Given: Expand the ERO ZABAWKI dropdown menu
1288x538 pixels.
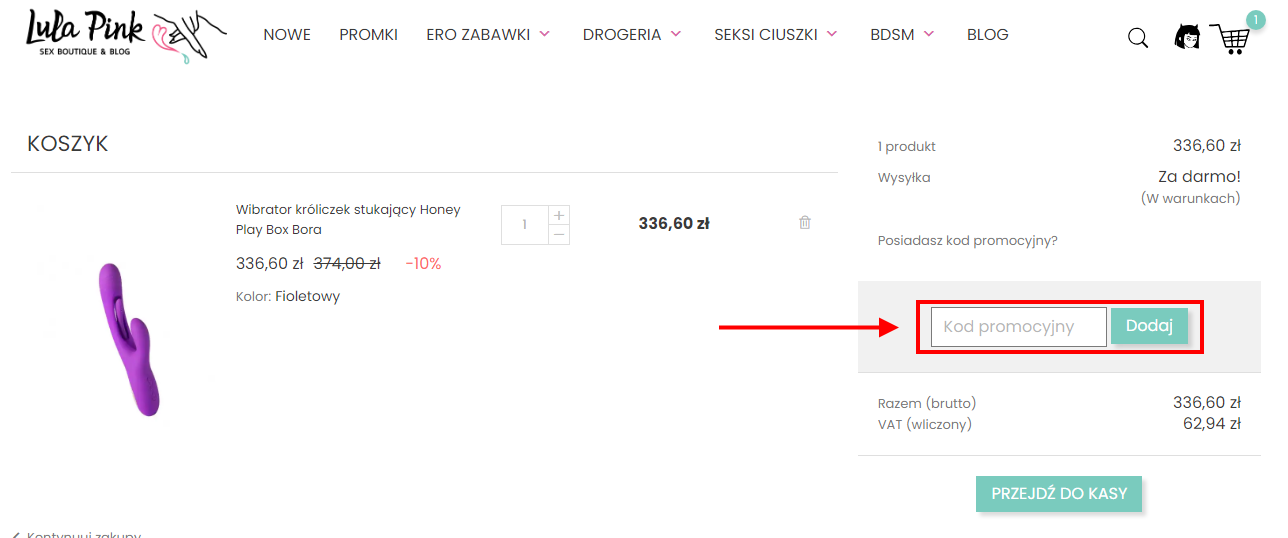Looking at the screenshot, I should [488, 34].
